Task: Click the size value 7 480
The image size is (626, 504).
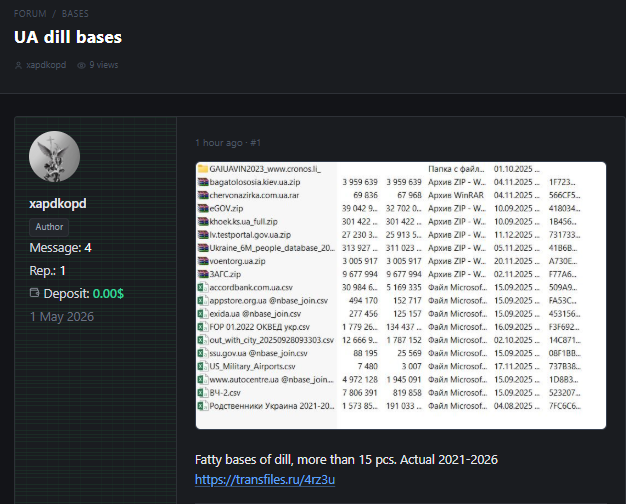Action: (368, 367)
